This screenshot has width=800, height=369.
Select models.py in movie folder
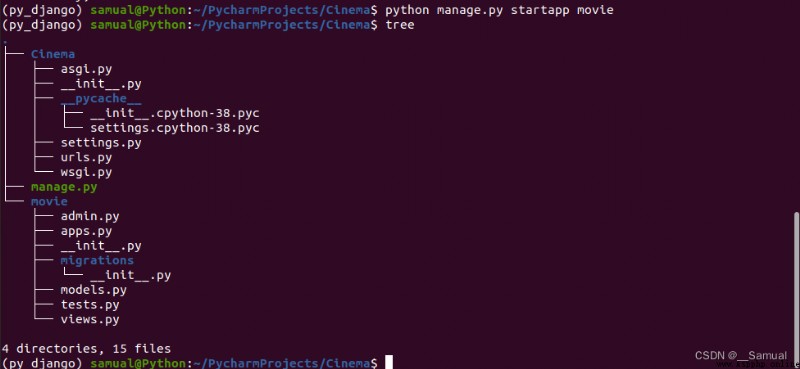pos(93,290)
